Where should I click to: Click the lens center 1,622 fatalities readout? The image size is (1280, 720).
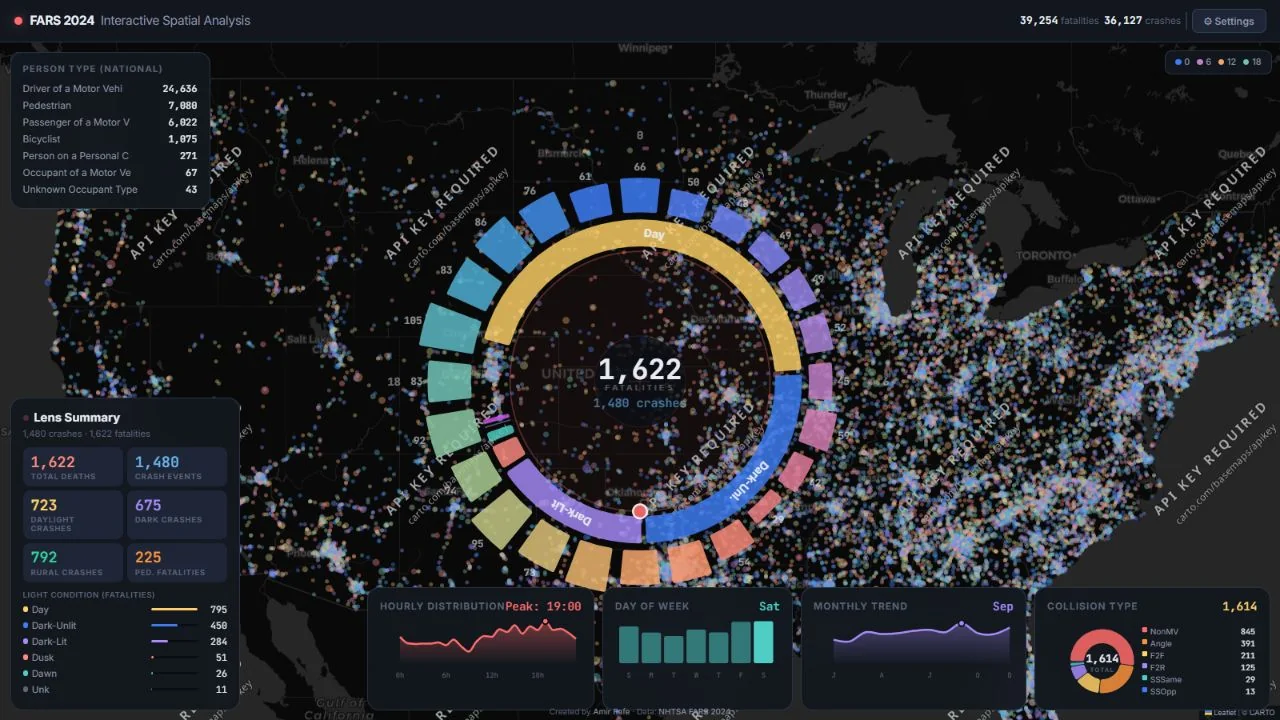click(x=640, y=370)
